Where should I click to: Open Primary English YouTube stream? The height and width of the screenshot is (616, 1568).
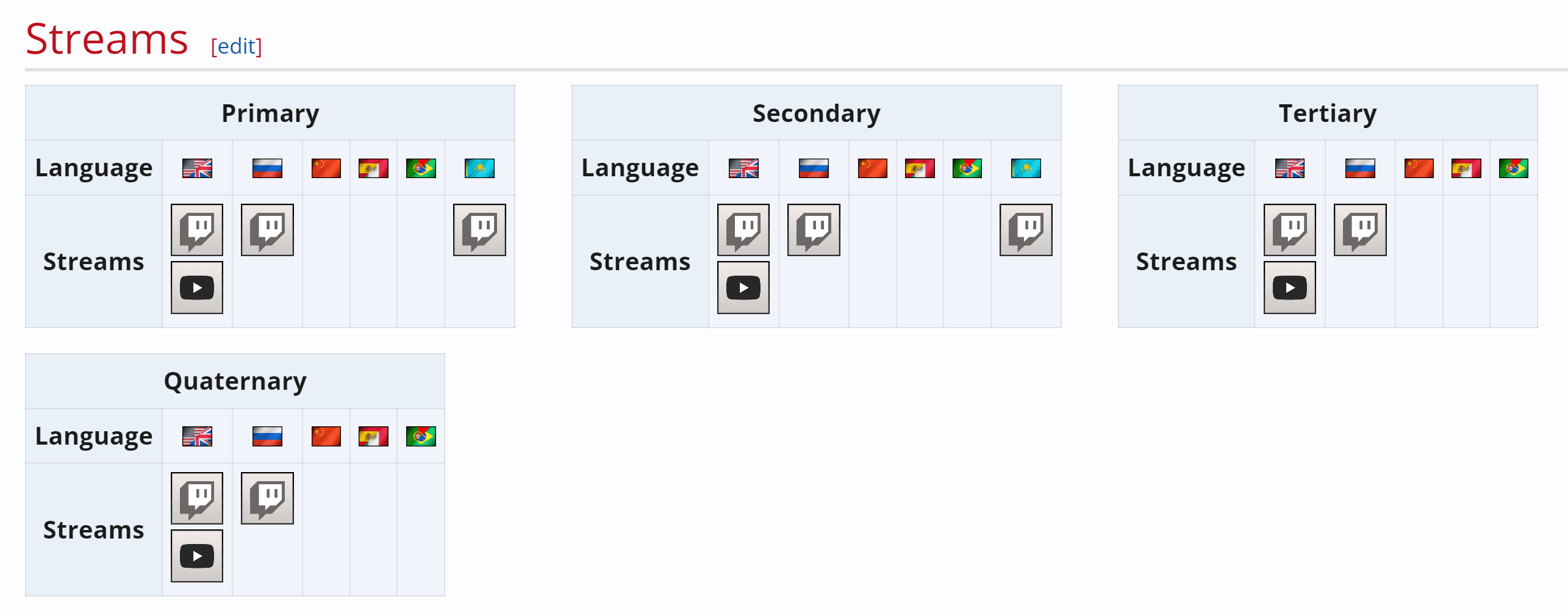(197, 287)
